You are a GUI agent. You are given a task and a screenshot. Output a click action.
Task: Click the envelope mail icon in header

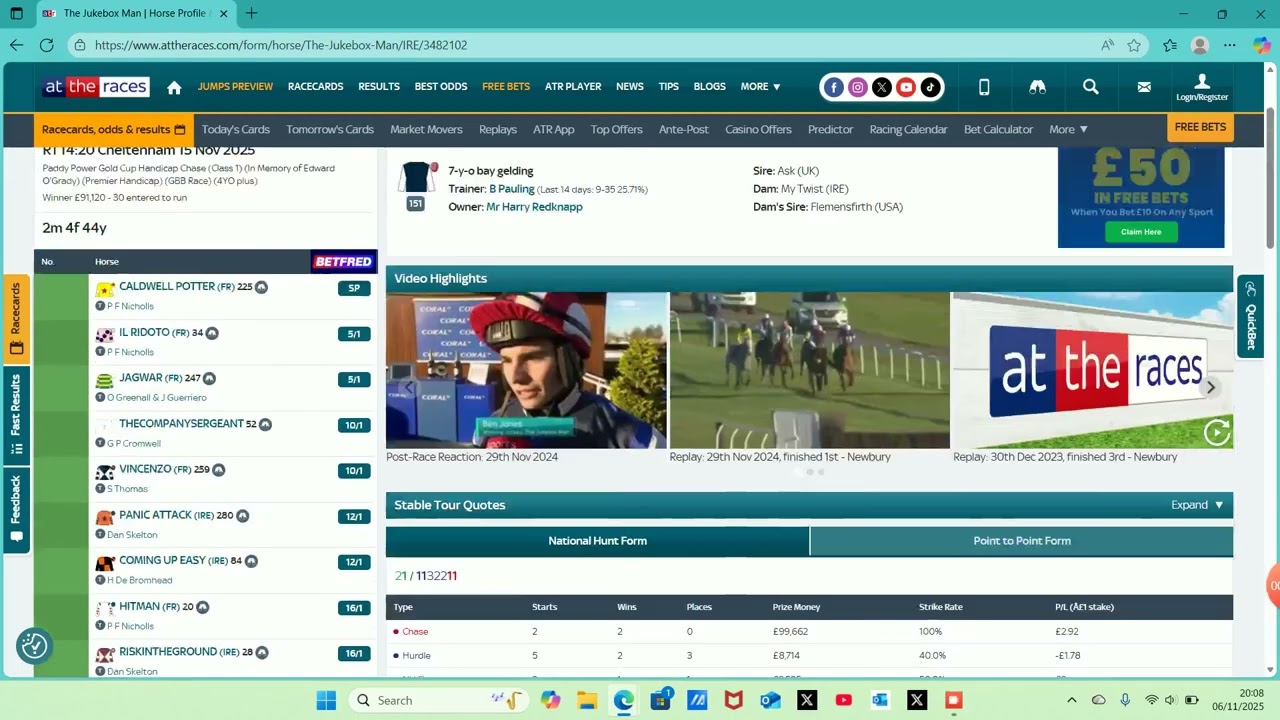coord(1144,87)
